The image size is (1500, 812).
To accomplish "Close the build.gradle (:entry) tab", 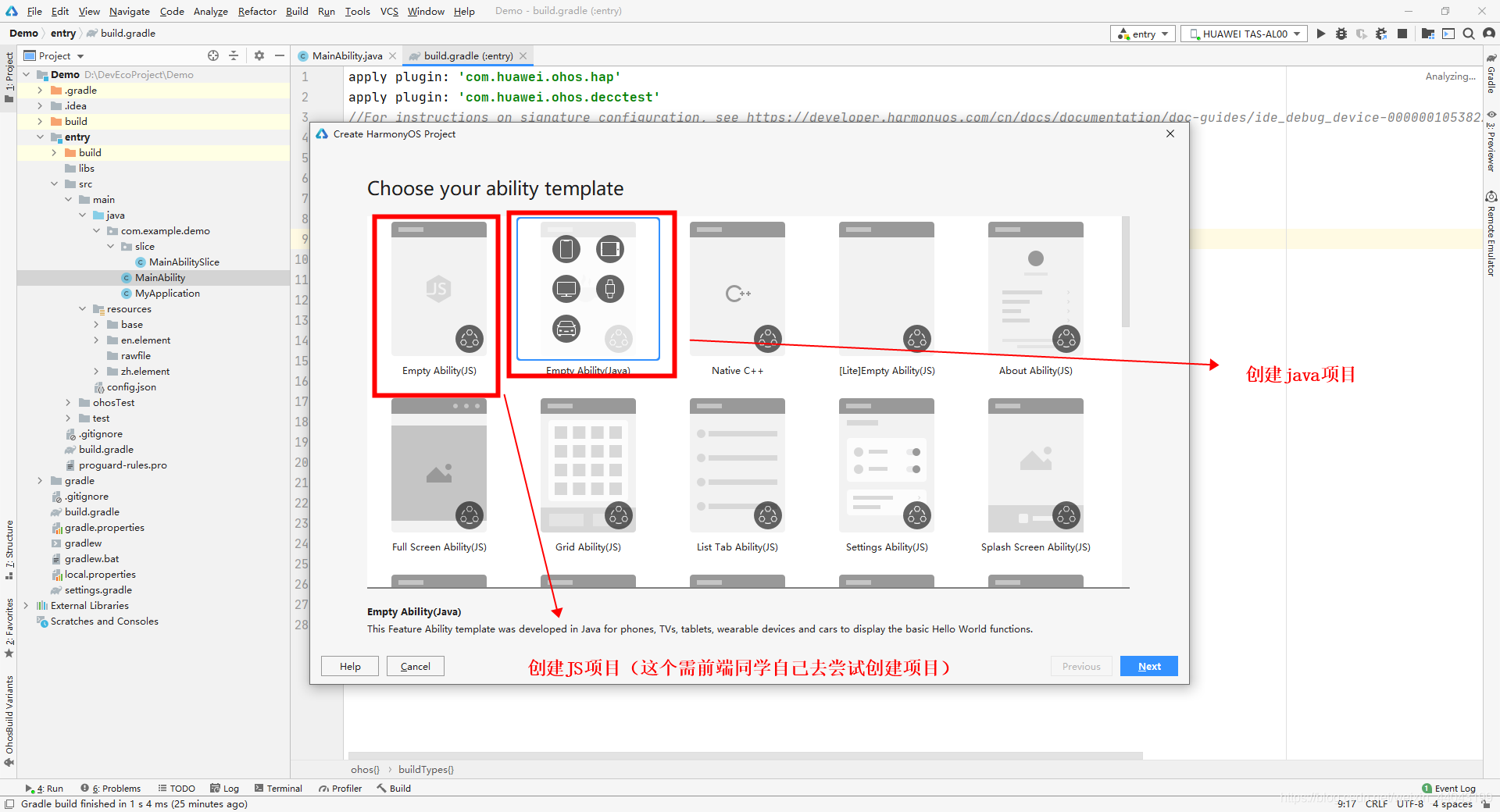I will (523, 56).
